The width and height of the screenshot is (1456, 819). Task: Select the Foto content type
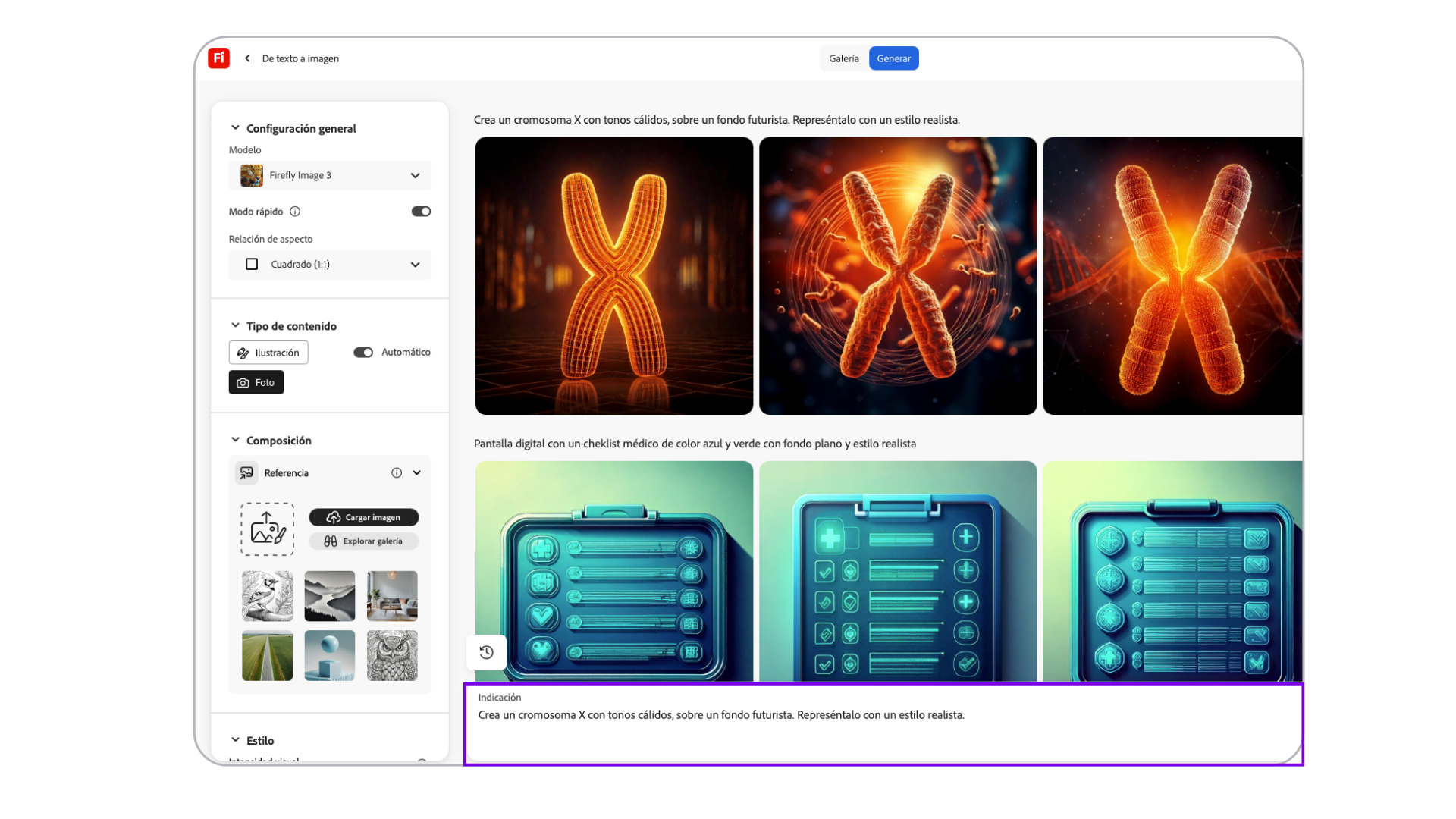pyautogui.click(x=256, y=382)
